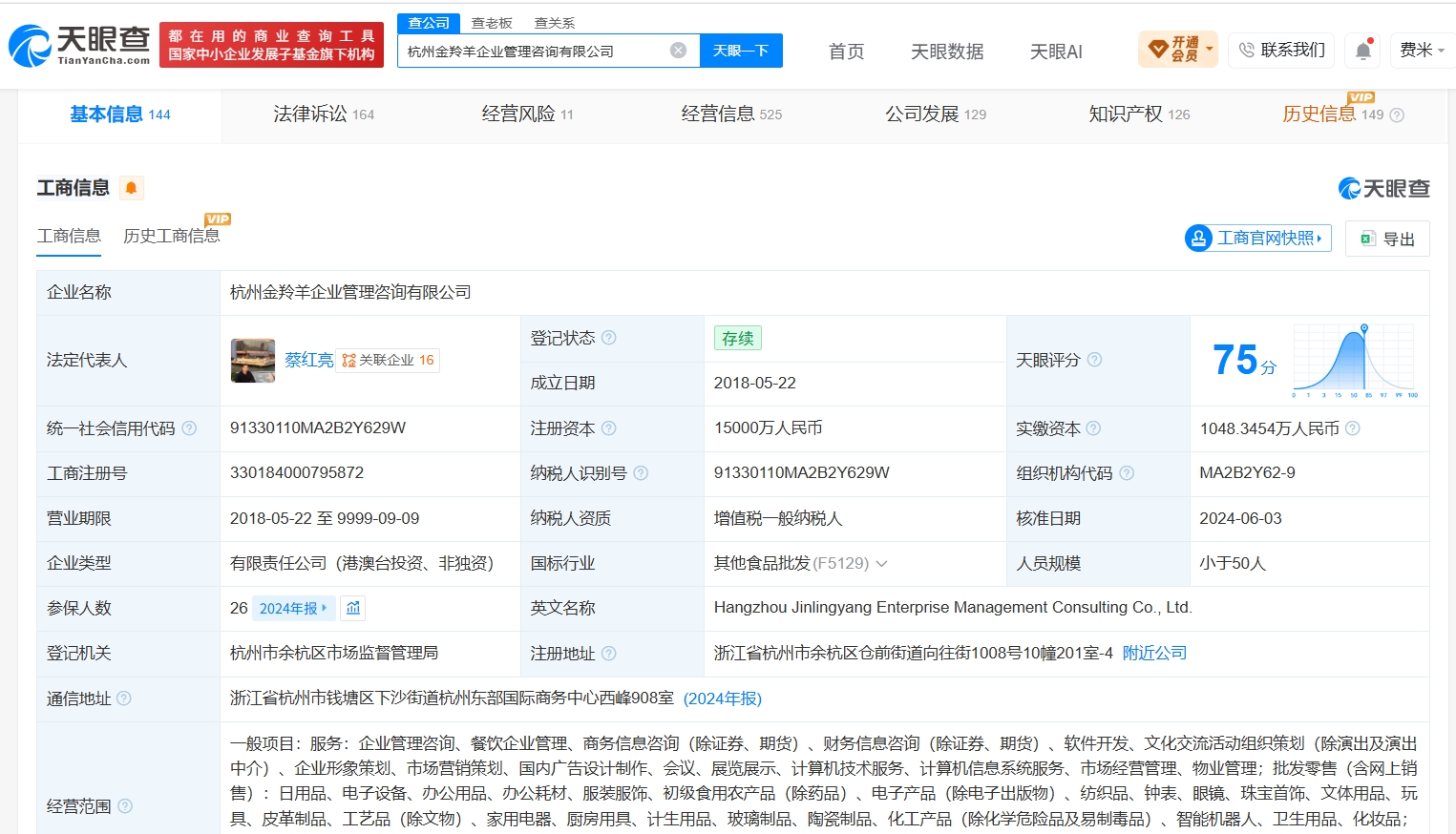1456x834 pixels.
Task: Switch search mode to 查关系
Action: 554,23
